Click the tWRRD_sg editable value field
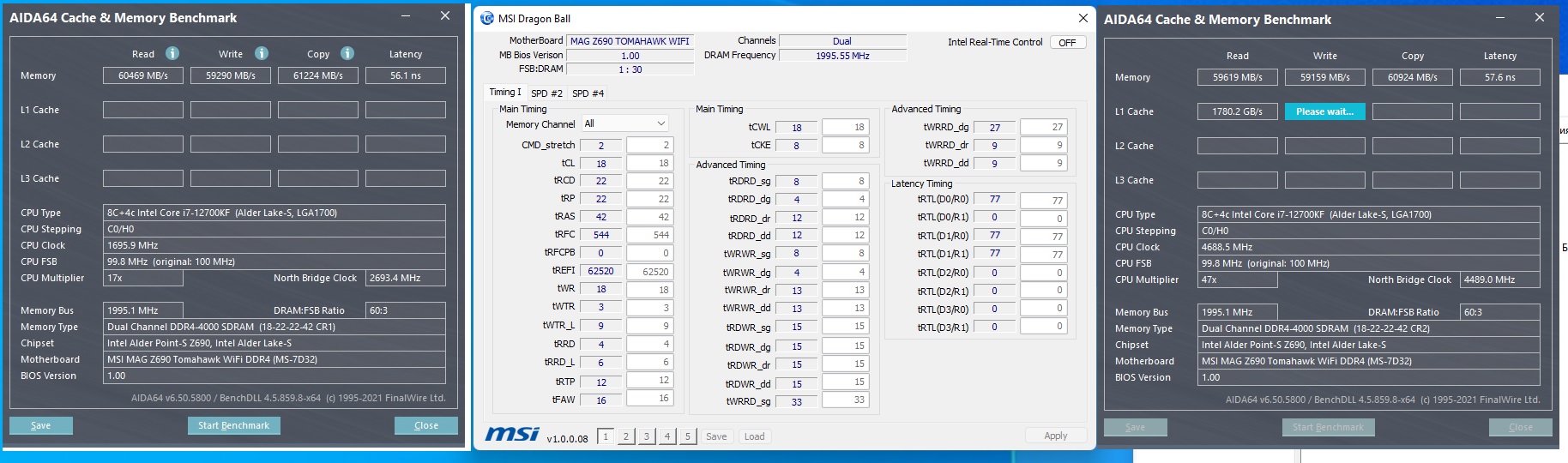 pyautogui.click(x=846, y=400)
